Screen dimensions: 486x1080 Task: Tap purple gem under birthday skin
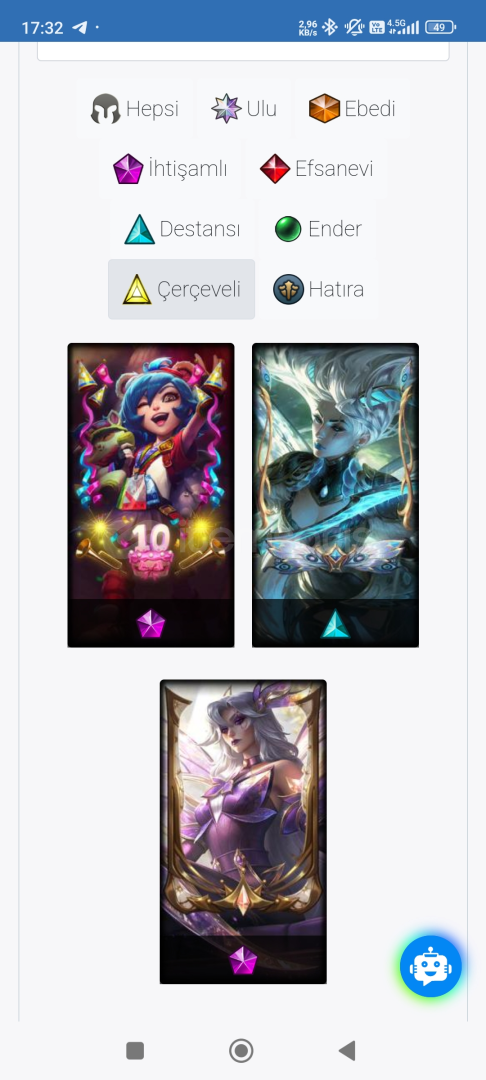point(151,624)
